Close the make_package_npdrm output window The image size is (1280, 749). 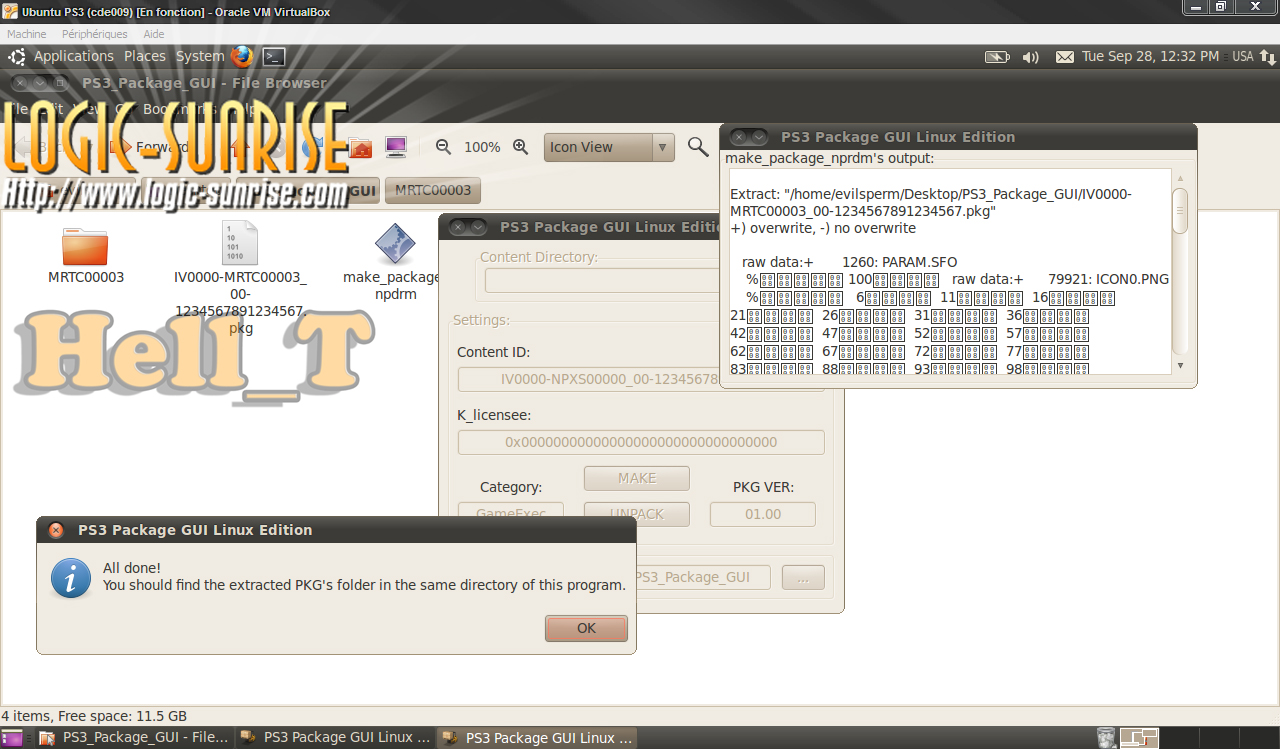click(x=739, y=137)
